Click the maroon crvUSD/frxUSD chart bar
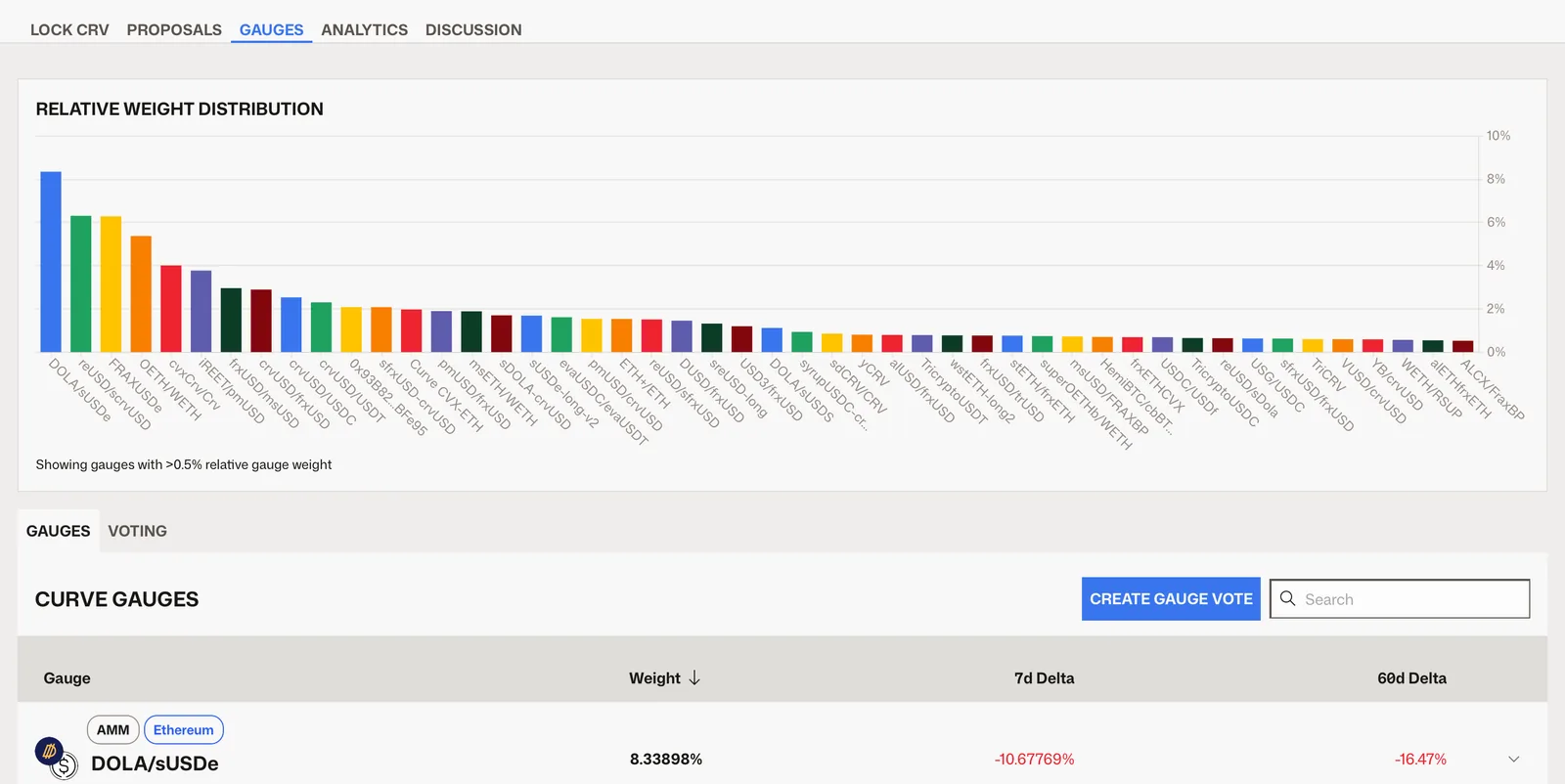The image size is (1565, 784). (261, 321)
